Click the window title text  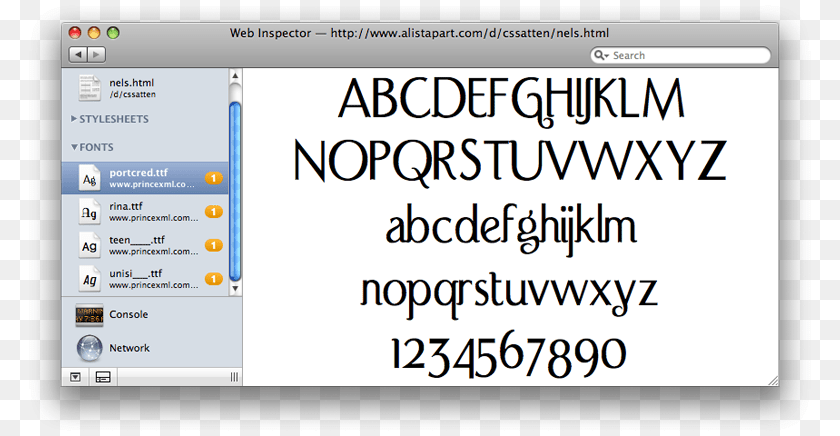point(419,33)
